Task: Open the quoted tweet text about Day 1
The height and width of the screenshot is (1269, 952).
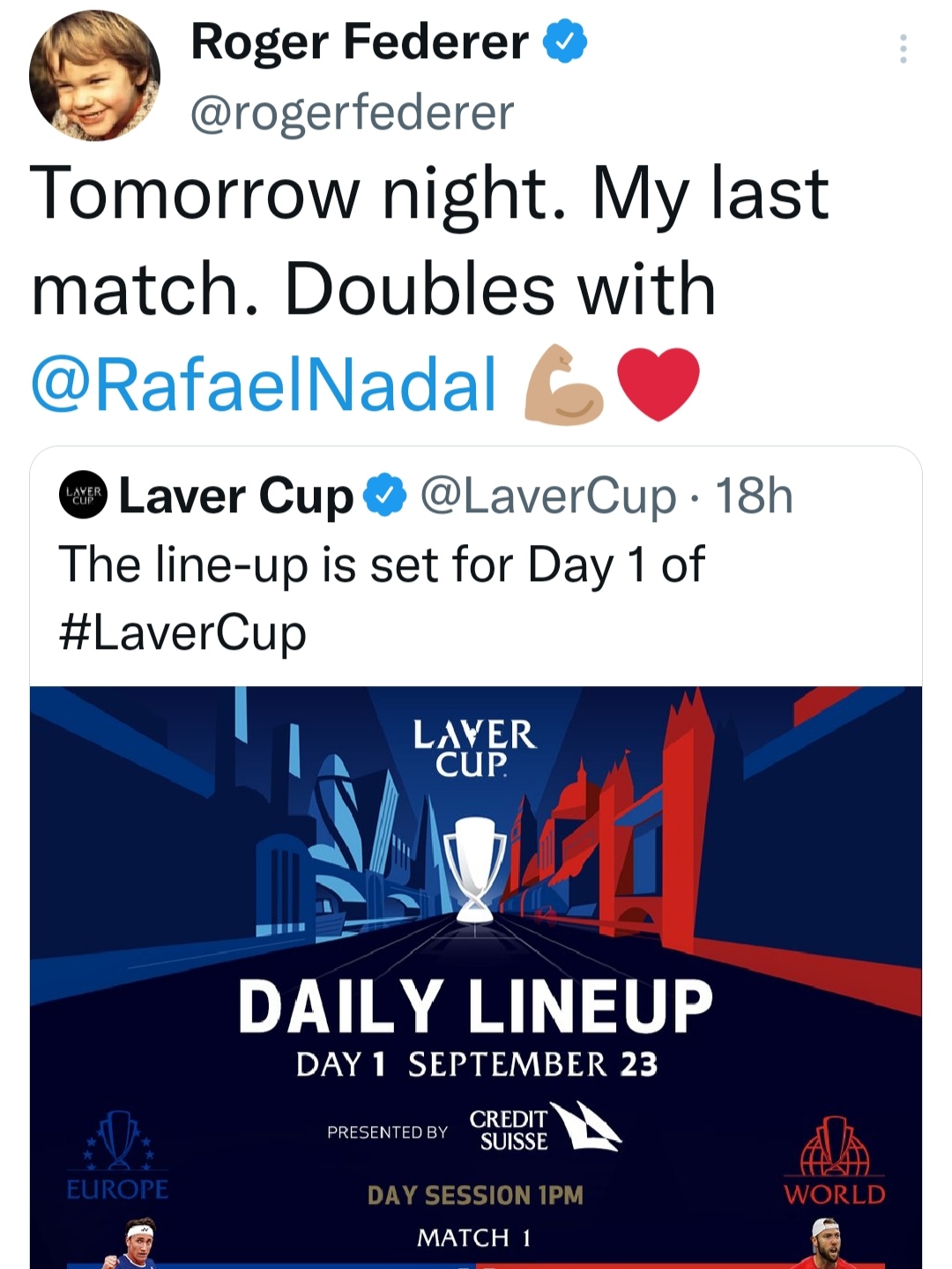Action: click(382, 598)
